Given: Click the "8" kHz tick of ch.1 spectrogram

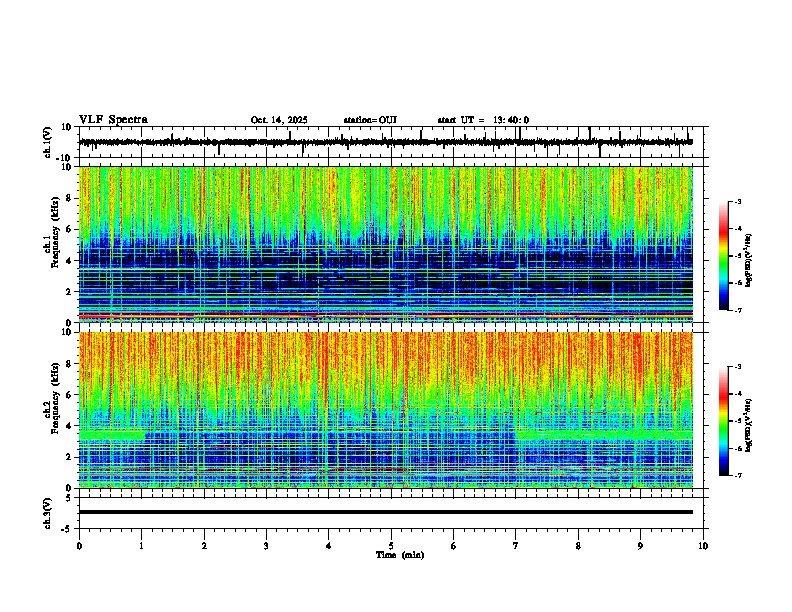Looking at the screenshot, I should point(70,198).
